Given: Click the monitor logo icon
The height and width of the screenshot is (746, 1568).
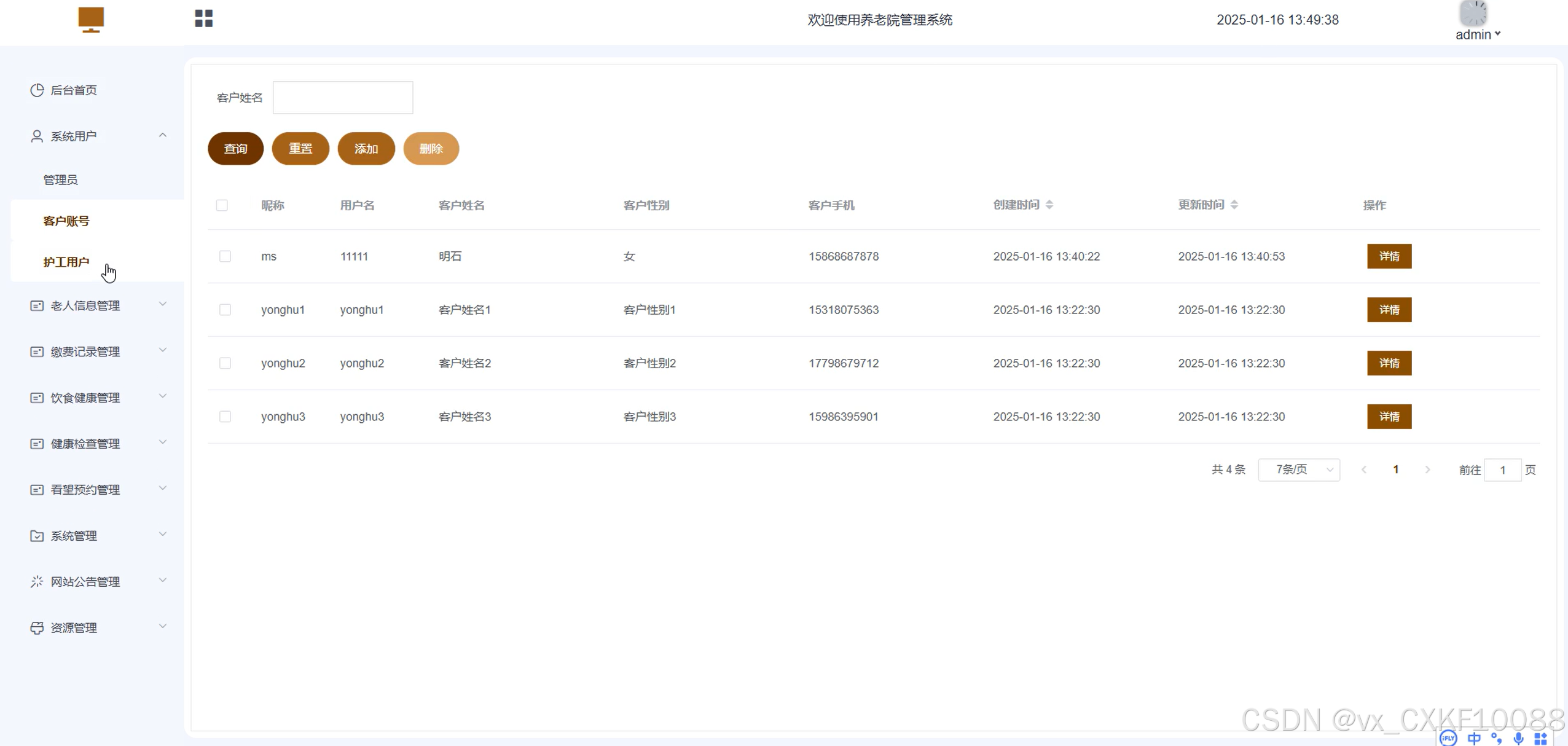Looking at the screenshot, I should pyautogui.click(x=91, y=19).
